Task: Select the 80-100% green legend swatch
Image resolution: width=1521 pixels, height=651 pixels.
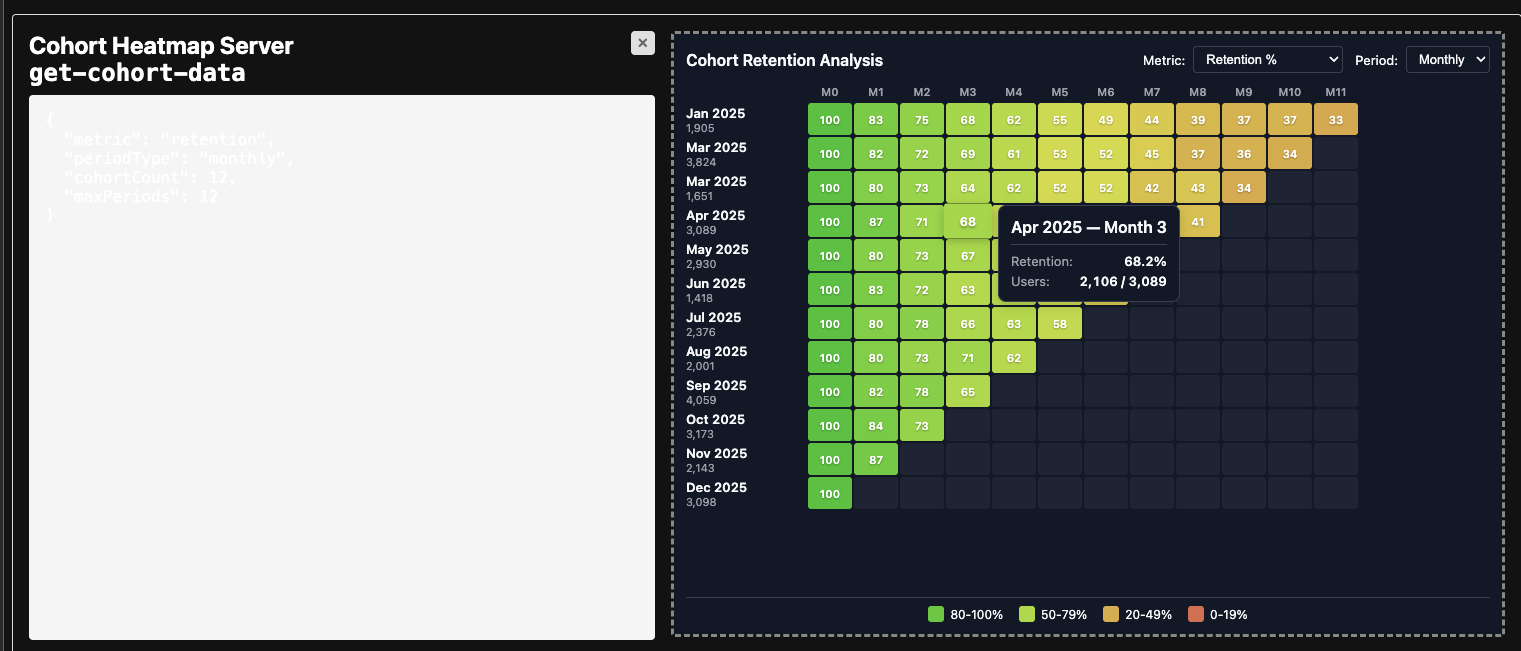Action: (x=936, y=614)
